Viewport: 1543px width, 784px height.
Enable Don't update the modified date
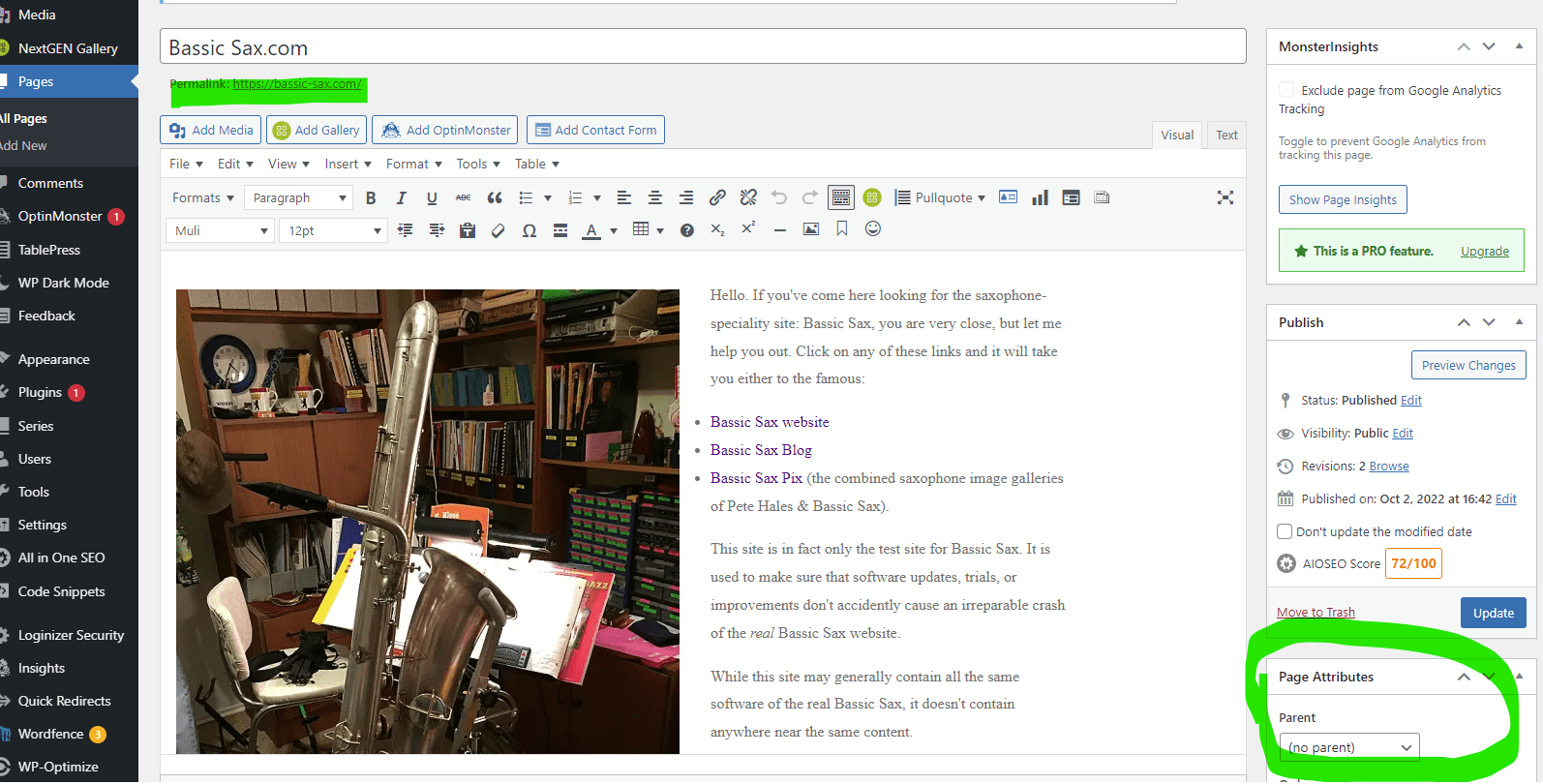tap(1285, 531)
